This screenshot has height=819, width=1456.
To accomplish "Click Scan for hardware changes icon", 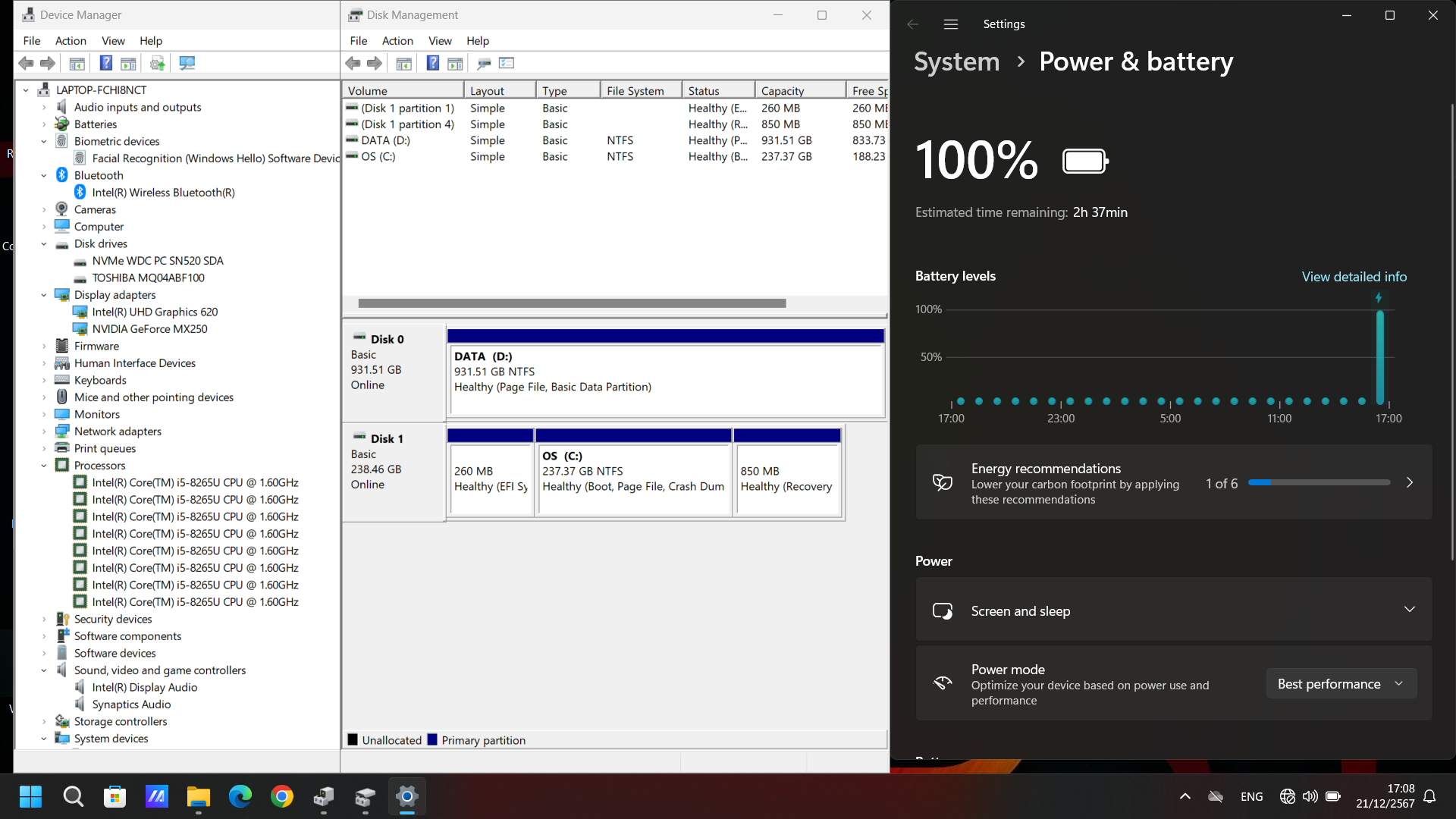I will 187,64.
